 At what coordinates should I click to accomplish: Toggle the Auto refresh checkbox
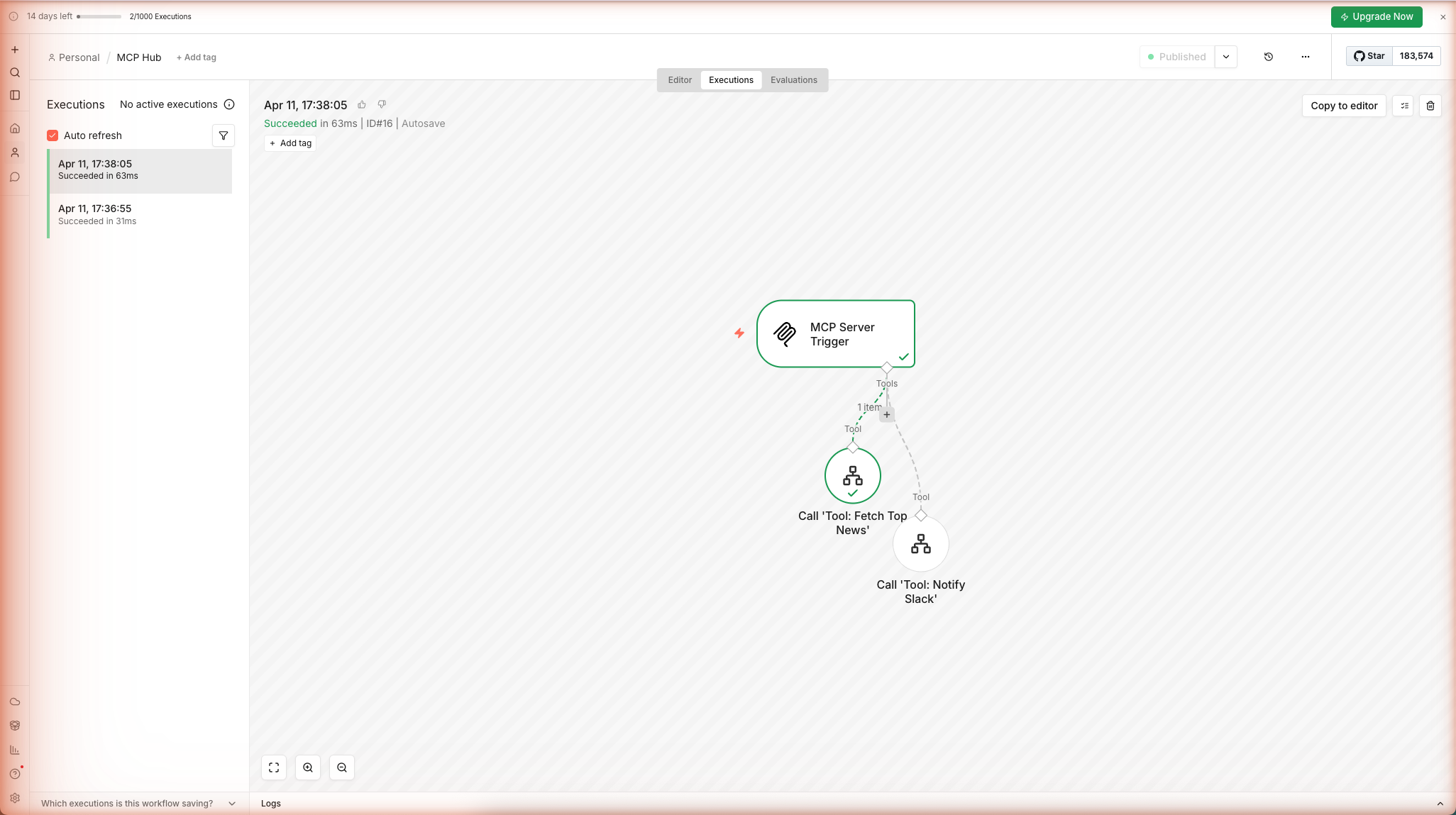[53, 135]
